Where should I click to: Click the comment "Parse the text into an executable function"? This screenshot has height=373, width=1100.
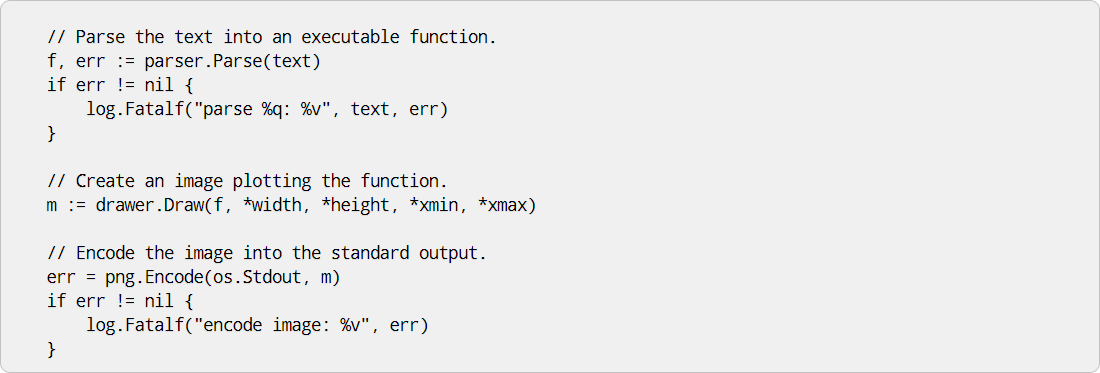pyautogui.click(x=272, y=38)
